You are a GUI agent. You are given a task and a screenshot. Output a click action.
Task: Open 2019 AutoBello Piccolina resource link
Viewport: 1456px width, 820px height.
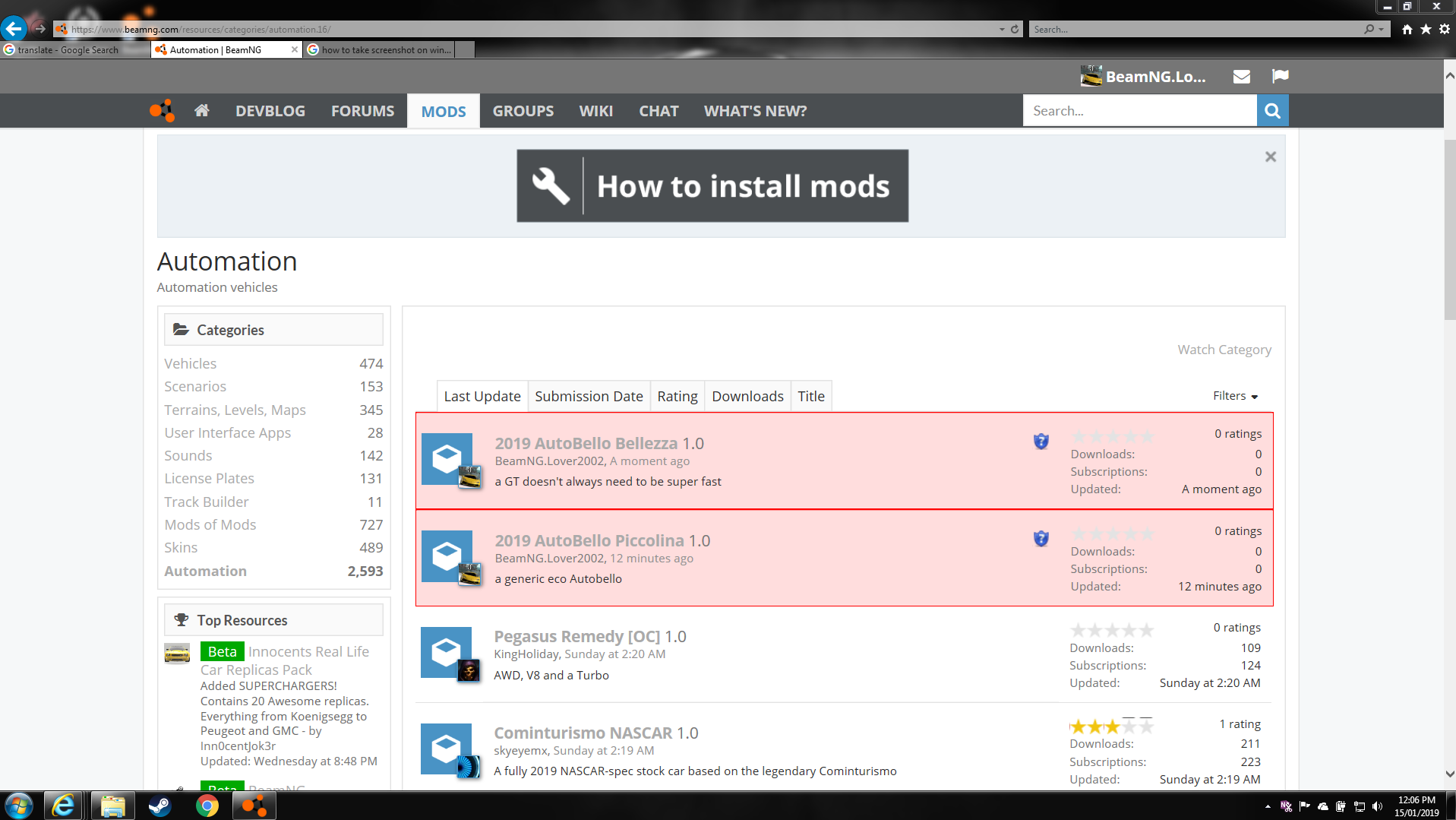[589, 540]
